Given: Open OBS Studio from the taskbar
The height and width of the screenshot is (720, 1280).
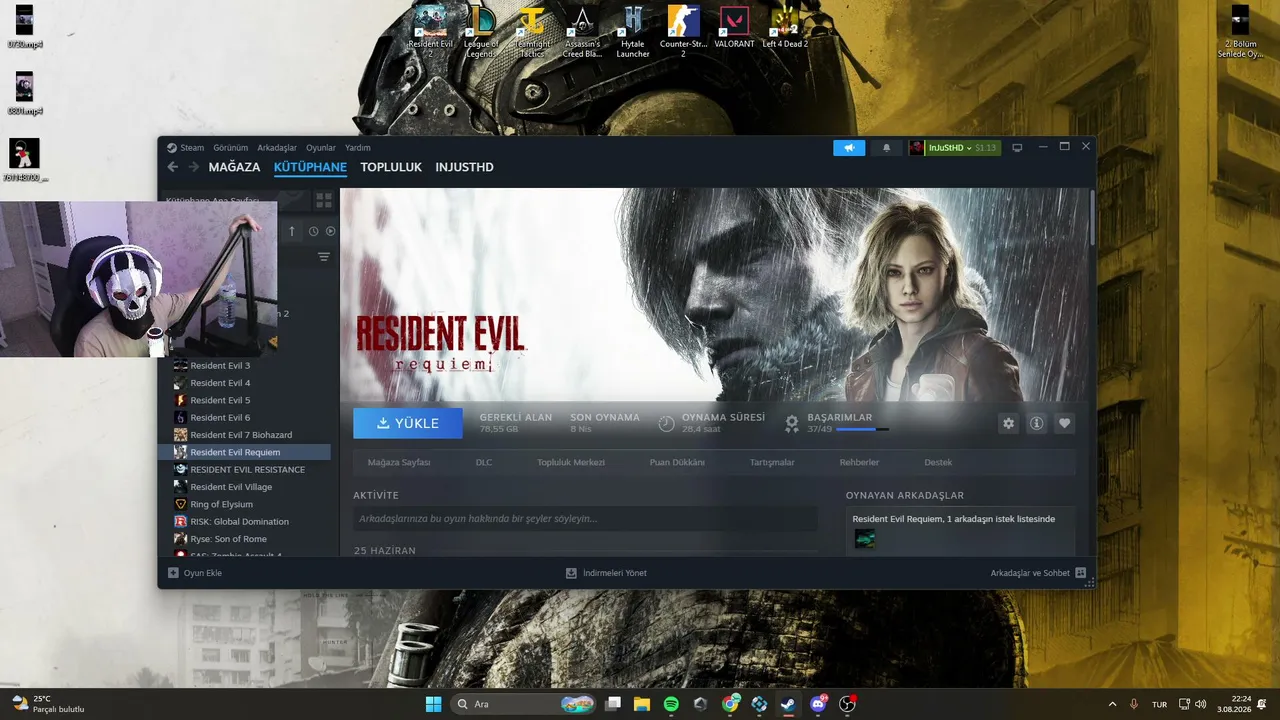Looking at the screenshot, I should [x=848, y=704].
